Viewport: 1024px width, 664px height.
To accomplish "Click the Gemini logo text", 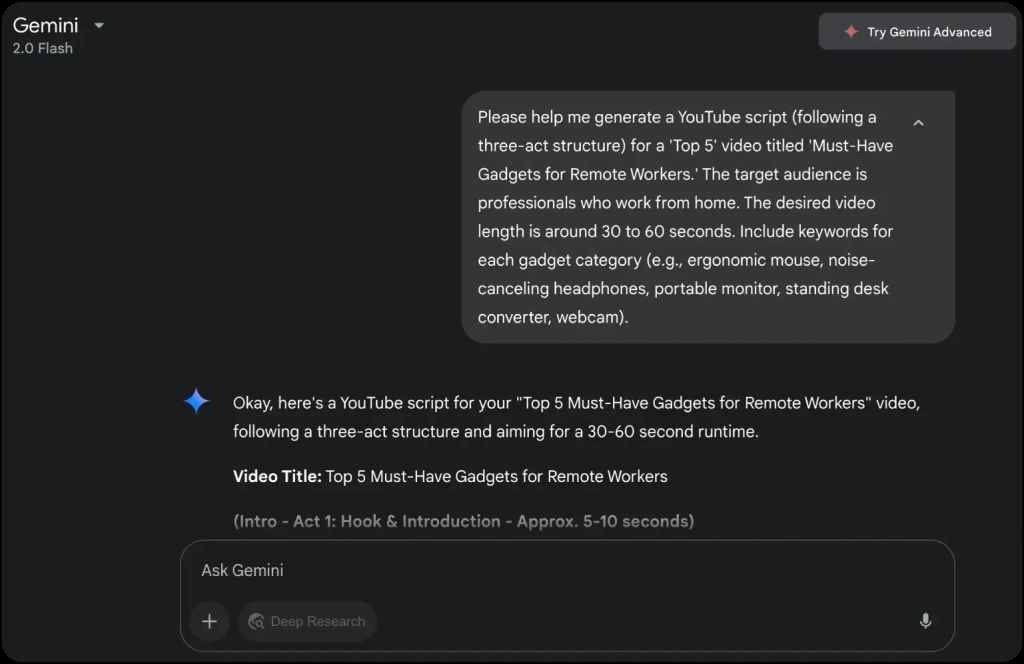I will (x=46, y=25).
